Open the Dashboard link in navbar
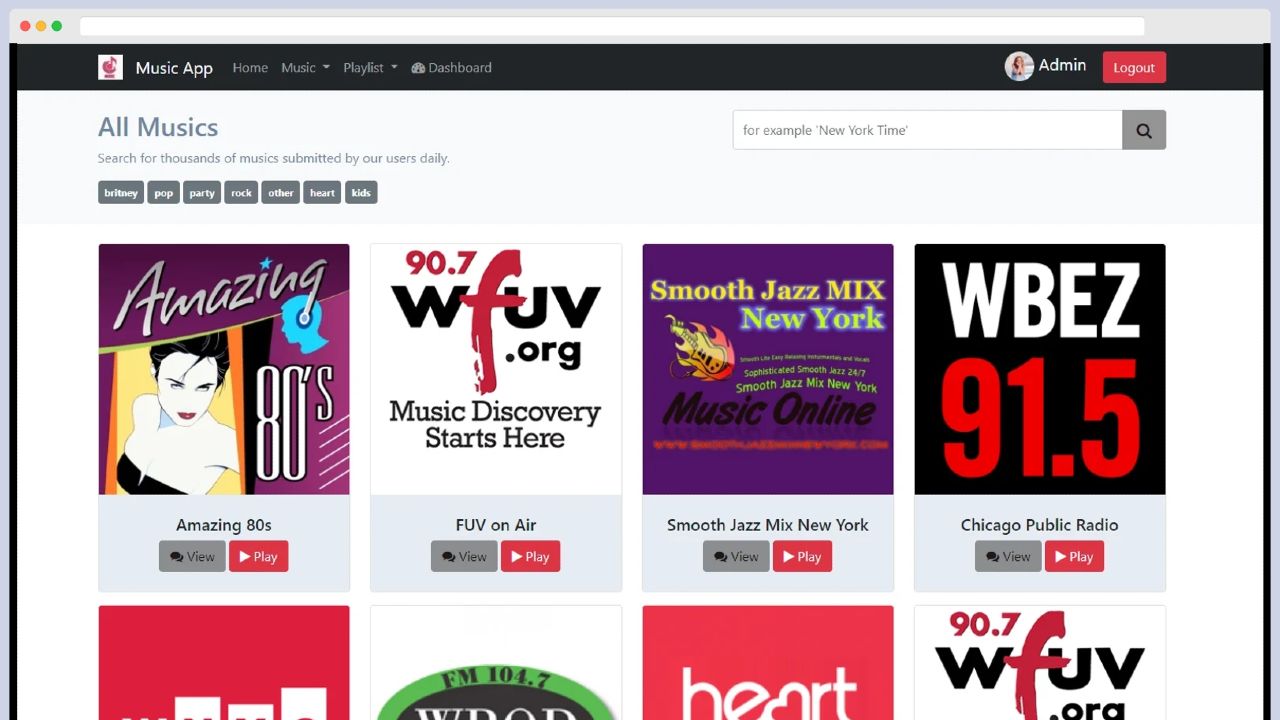 point(452,68)
